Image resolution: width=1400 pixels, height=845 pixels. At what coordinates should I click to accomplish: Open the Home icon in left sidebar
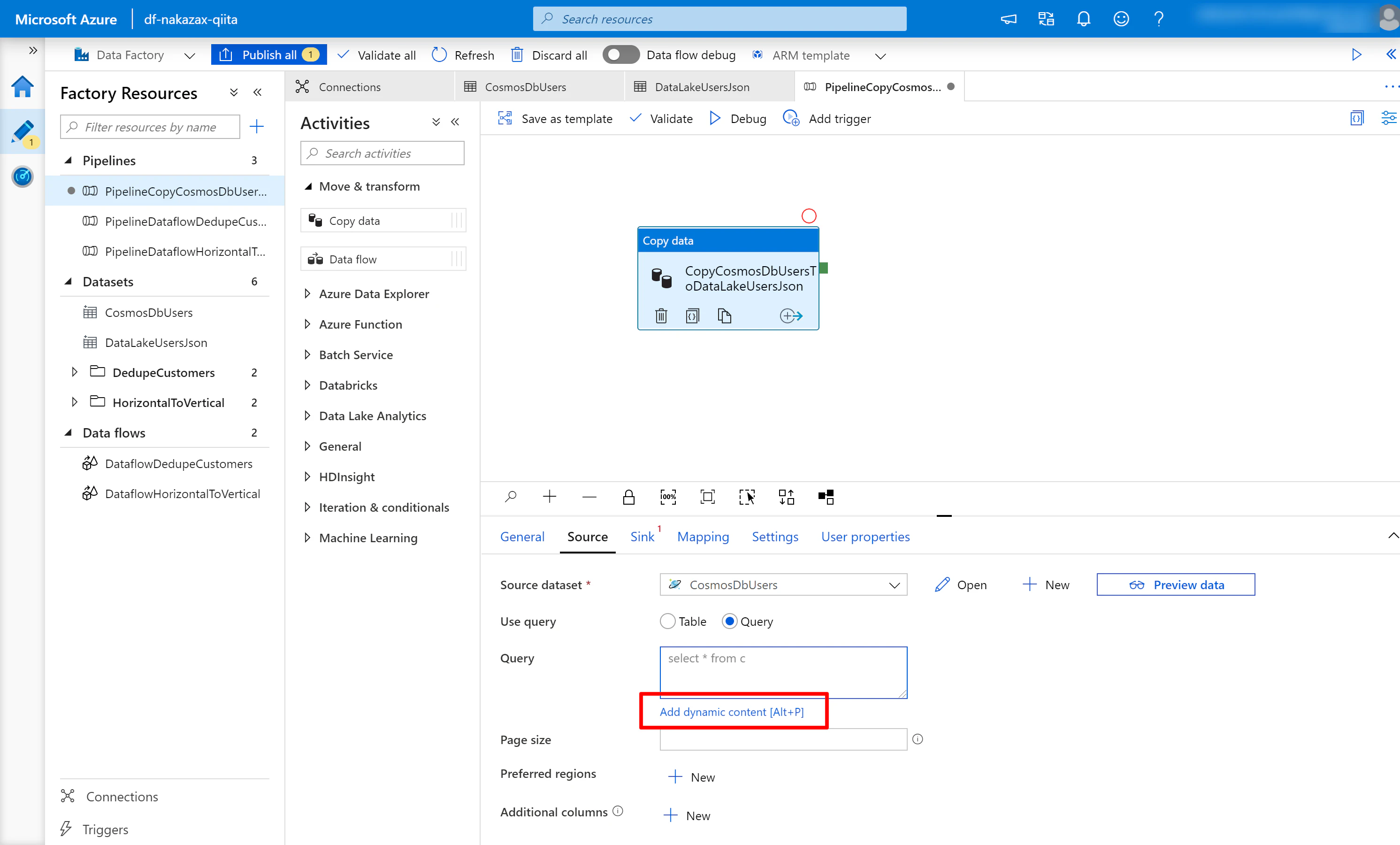point(22,87)
